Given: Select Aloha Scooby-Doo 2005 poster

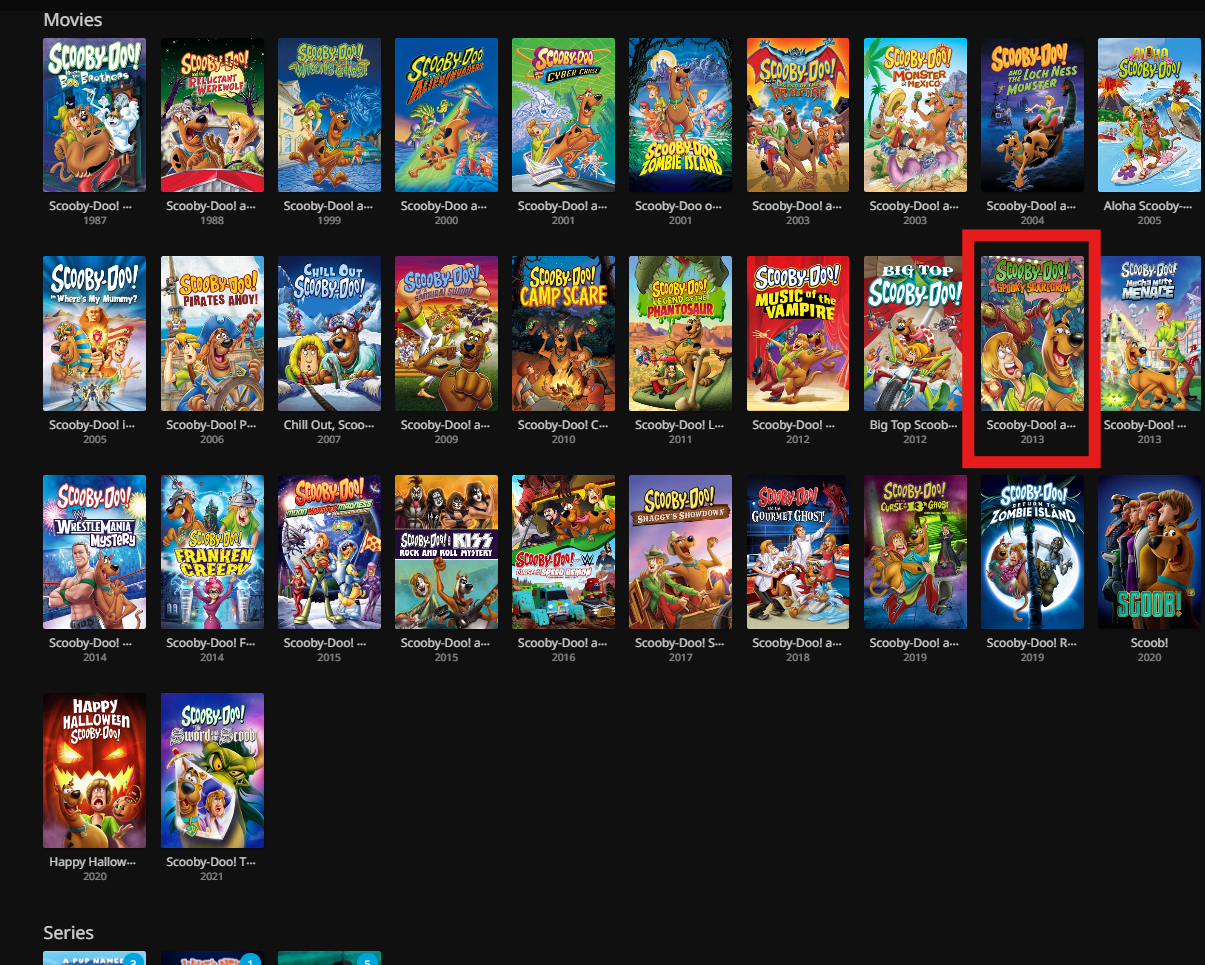Looking at the screenshot, I should [1149, 115].
